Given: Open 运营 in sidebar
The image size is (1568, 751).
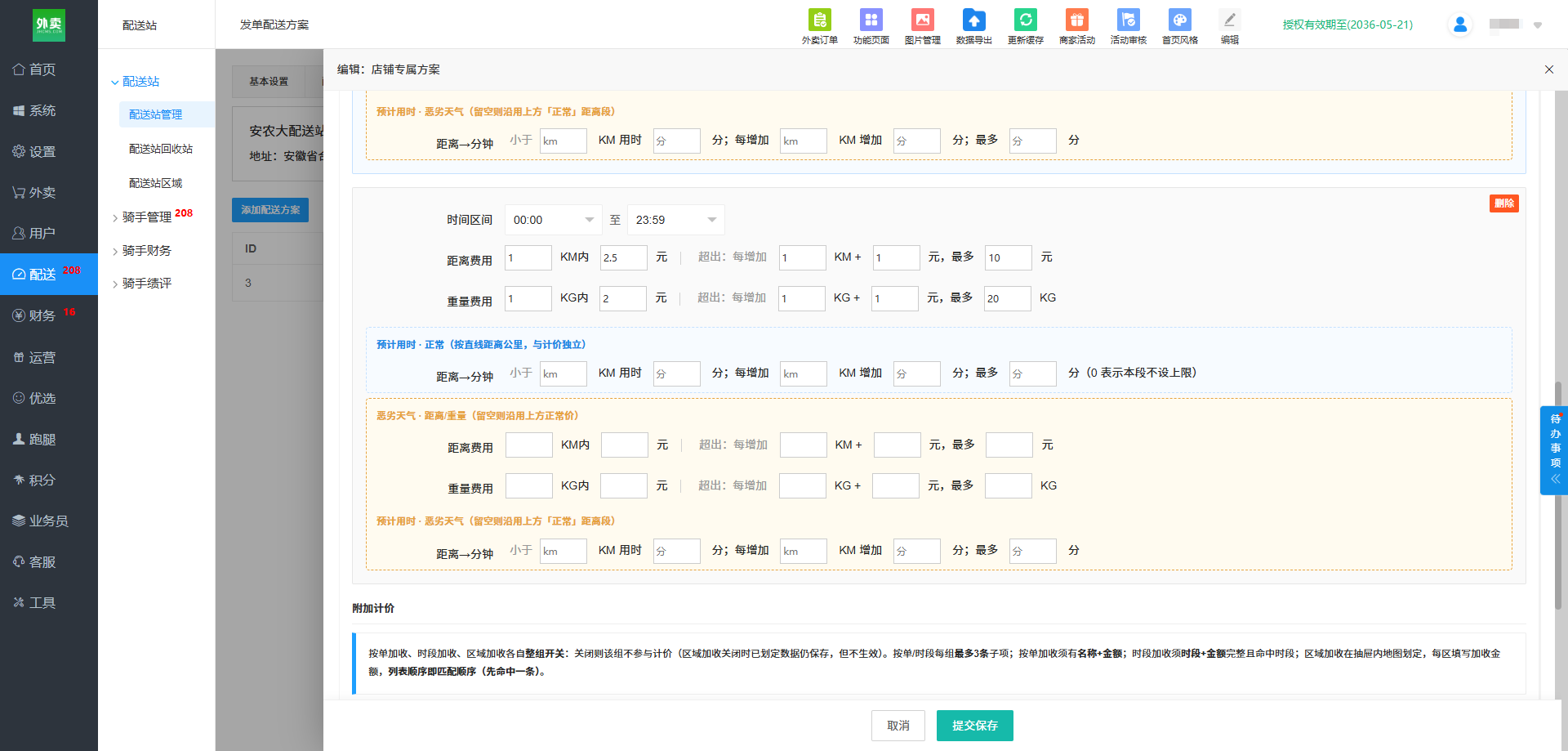Looking at the screenshot, I should tap(49, 357).
